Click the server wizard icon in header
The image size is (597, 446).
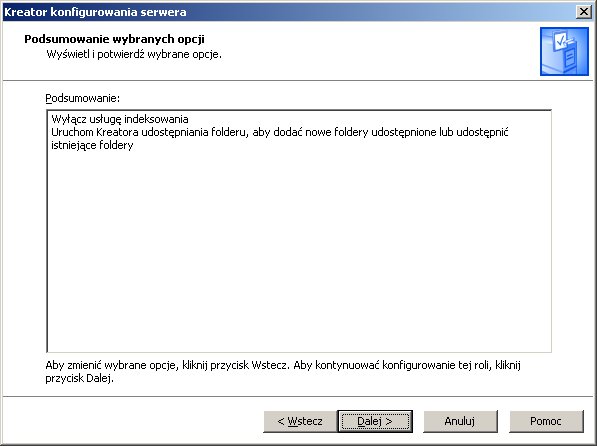coord(564,51)
